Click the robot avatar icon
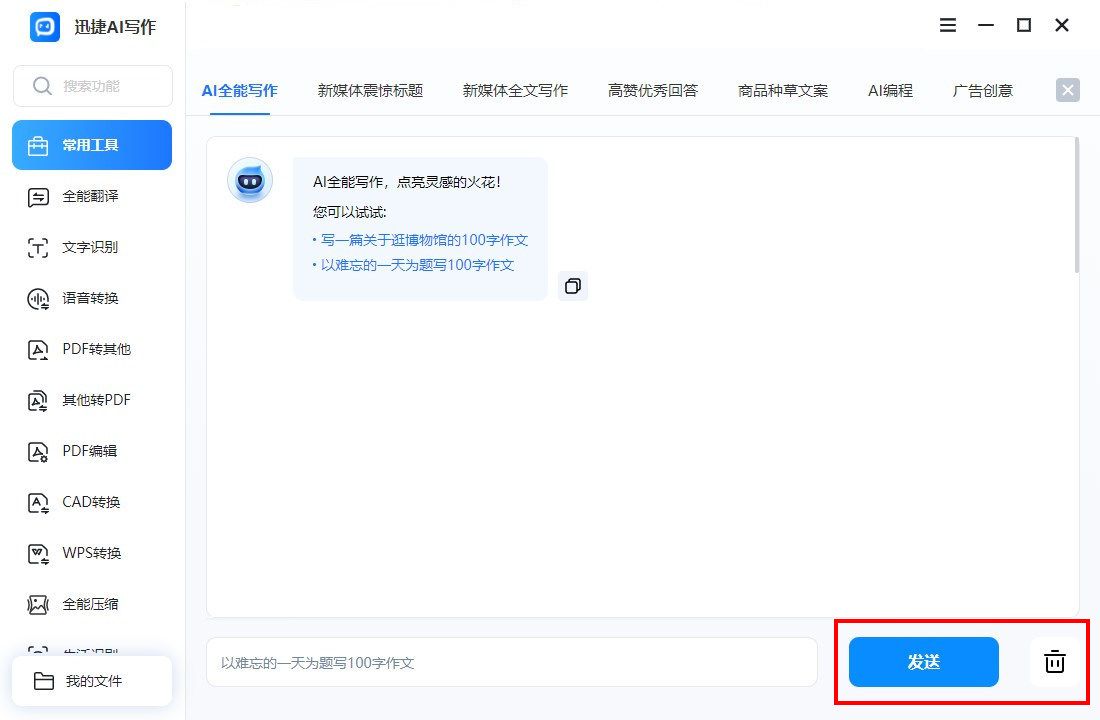Image resolution: width=1100 pixels, height=720 pixels. pyautogui.click(x=250, y=180)
